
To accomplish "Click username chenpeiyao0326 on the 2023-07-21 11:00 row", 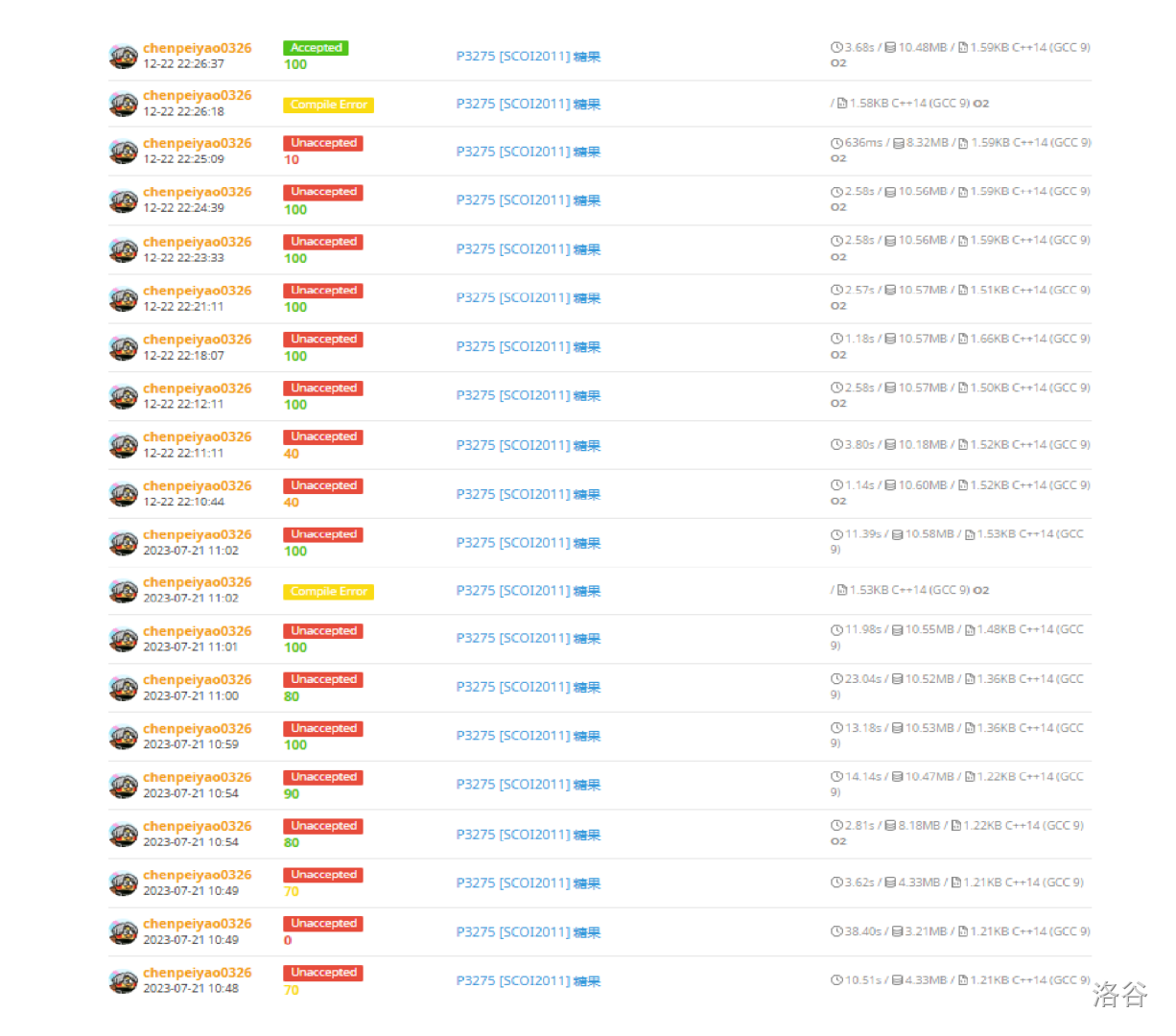I will tap(197, 679).
